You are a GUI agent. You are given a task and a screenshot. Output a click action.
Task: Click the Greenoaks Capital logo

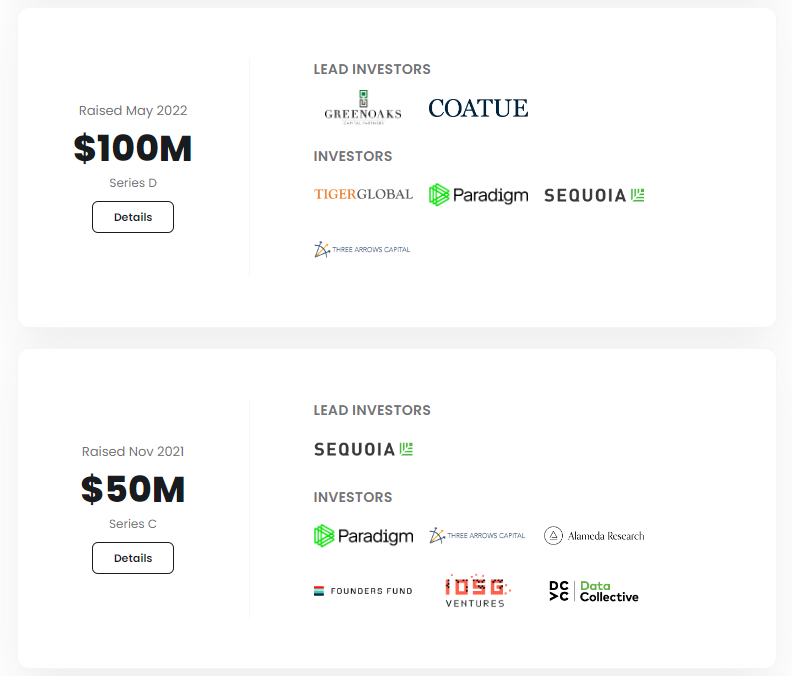(362, 107)
